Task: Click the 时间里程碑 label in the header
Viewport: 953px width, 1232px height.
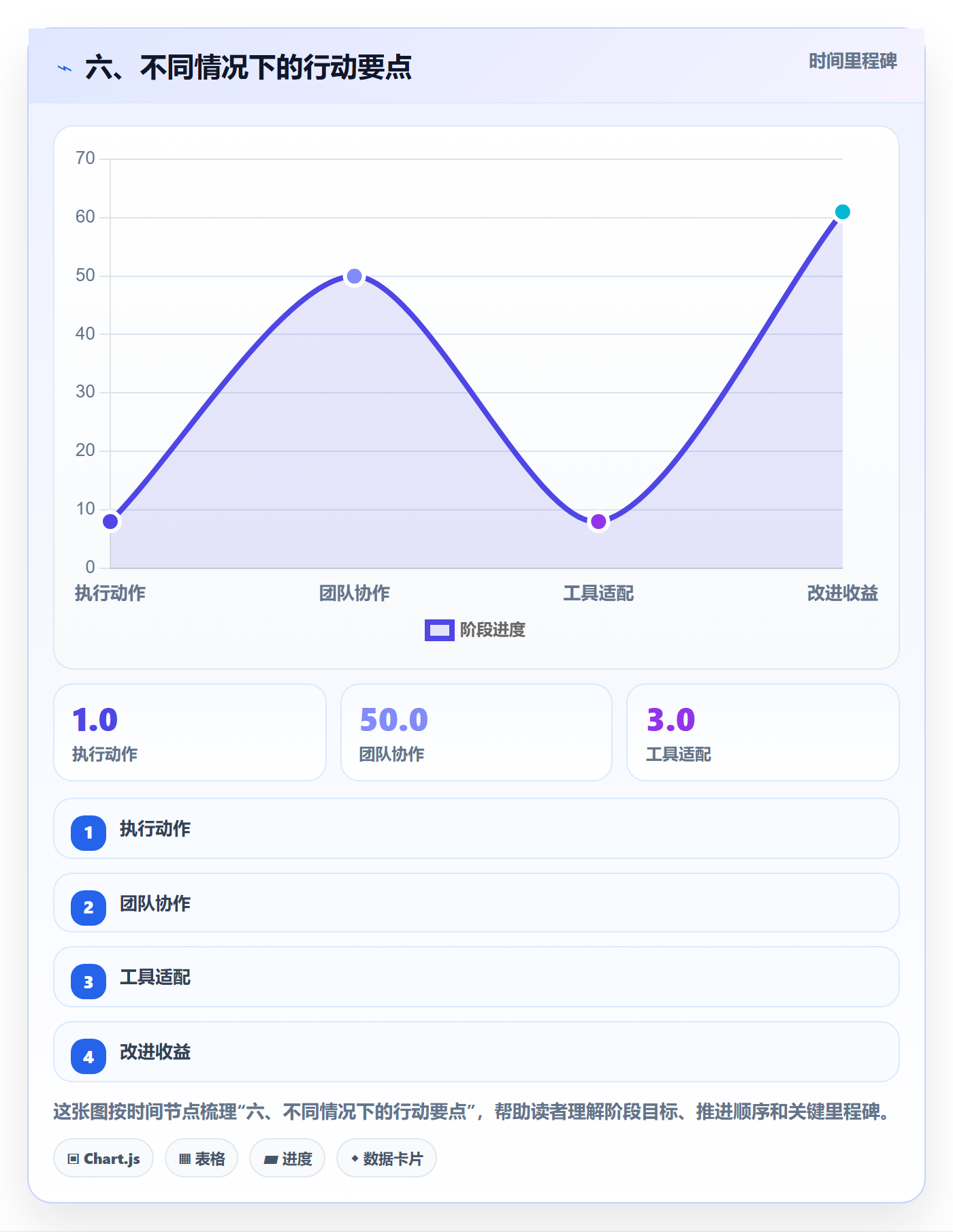Action: pyautogui.click(x=852, y=61)
